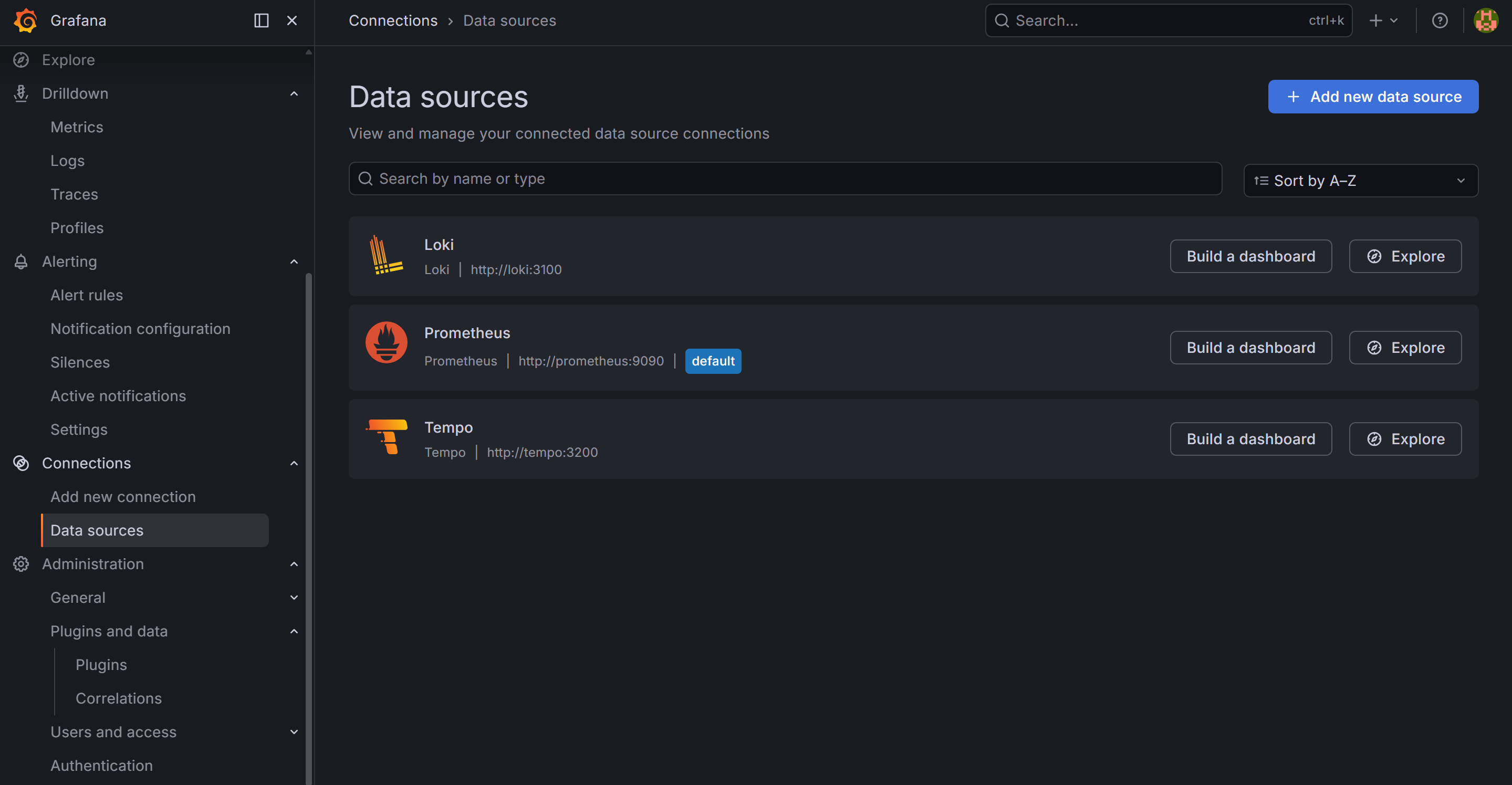
Task: Click magnifier icon in global search bar
Action: pyautogui.click(x=1002, y=20)
